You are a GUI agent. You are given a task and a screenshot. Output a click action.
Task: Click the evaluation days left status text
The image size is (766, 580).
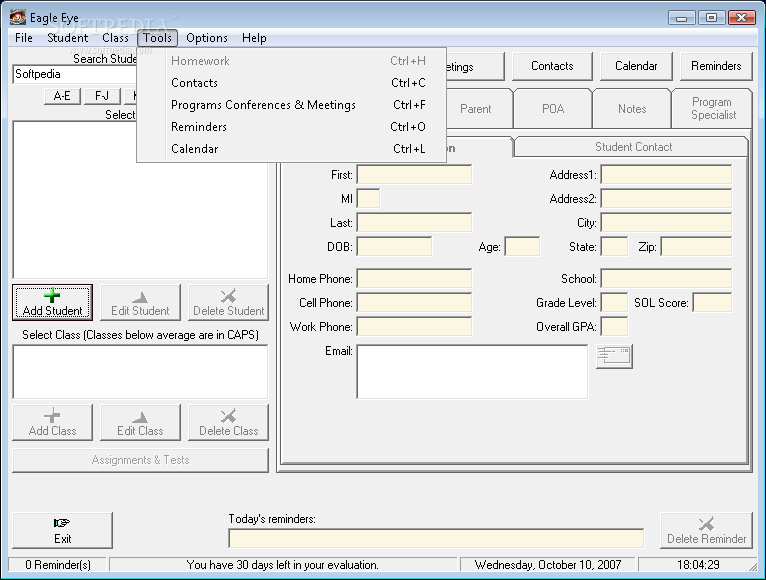282,565
